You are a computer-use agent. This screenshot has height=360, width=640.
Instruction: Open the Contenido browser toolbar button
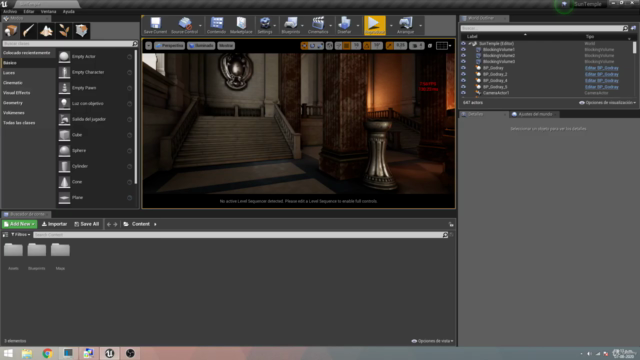(216, 25)
